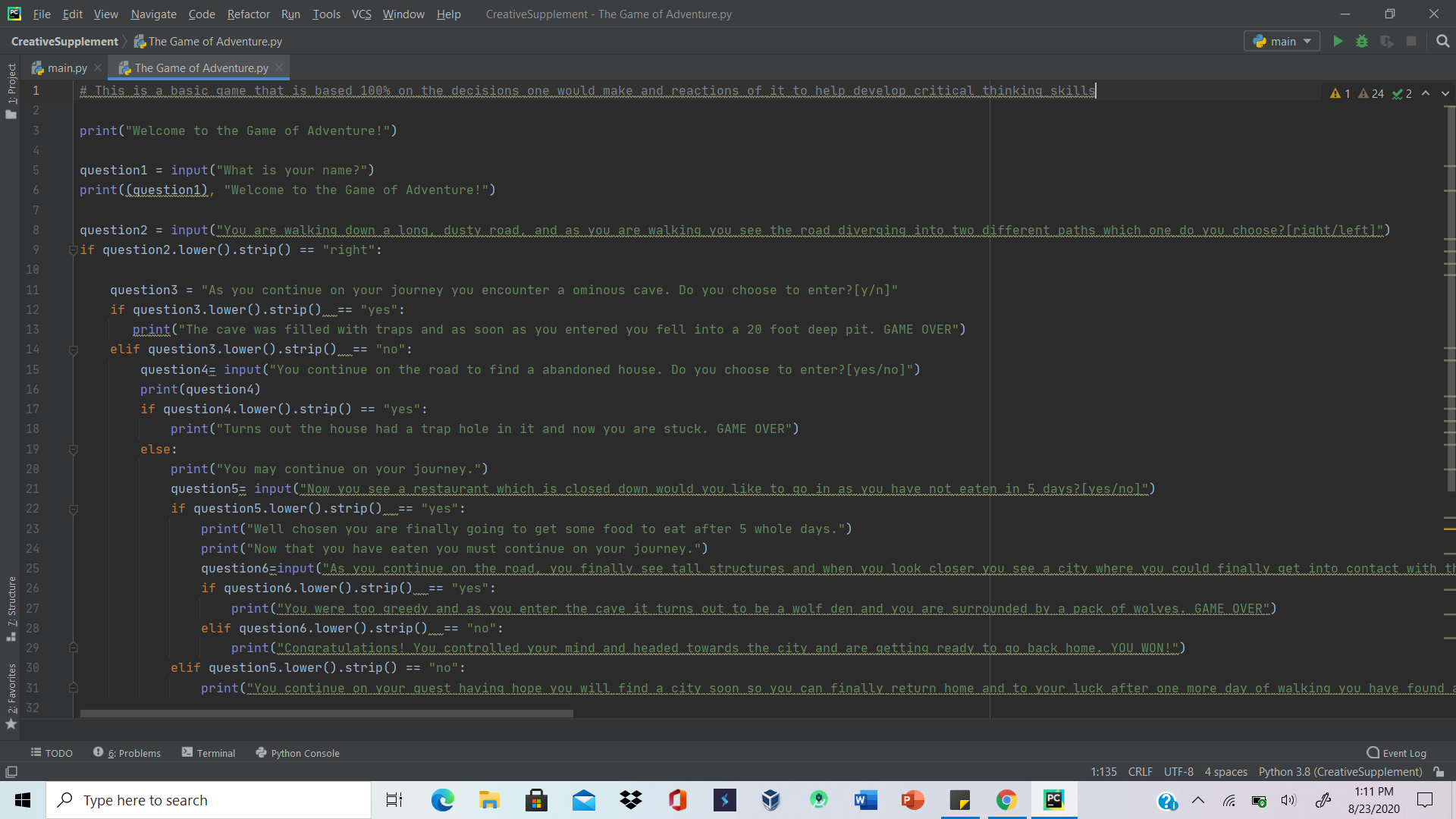
Task: Toggle tool window bars icon in bottom-left corner
Action: [11, 772]
